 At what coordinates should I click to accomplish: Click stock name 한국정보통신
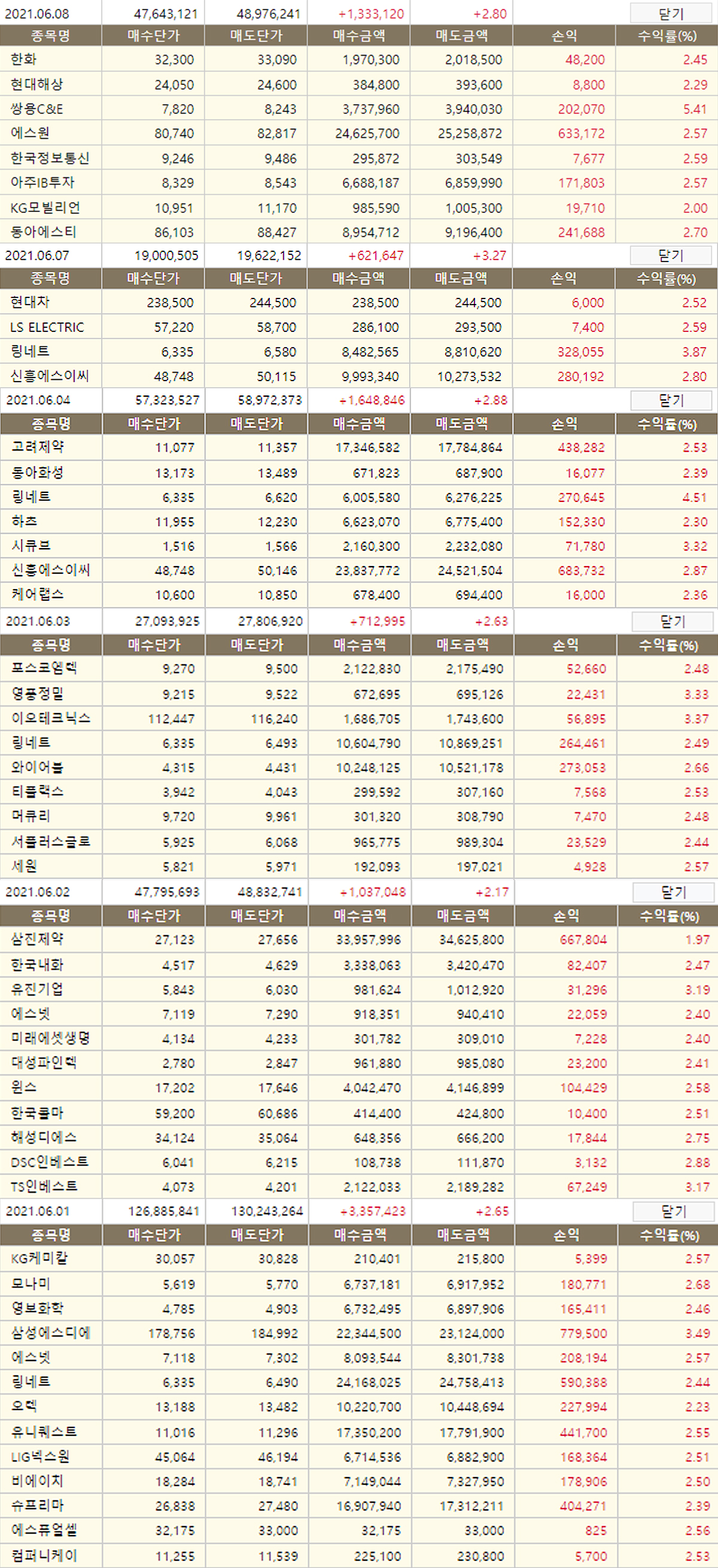point(50,159)
